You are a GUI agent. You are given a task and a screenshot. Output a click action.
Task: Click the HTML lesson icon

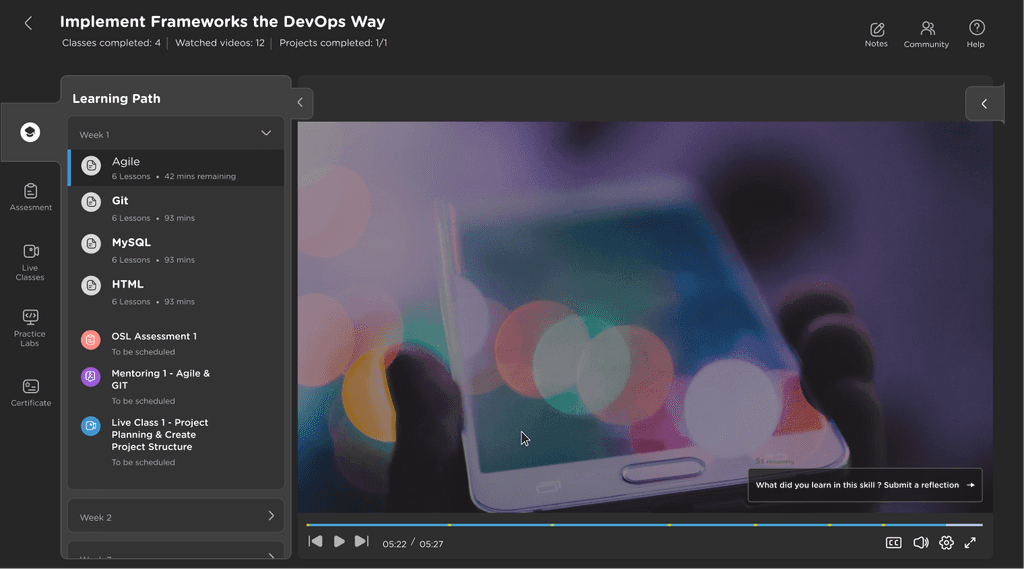coord(91,285)
